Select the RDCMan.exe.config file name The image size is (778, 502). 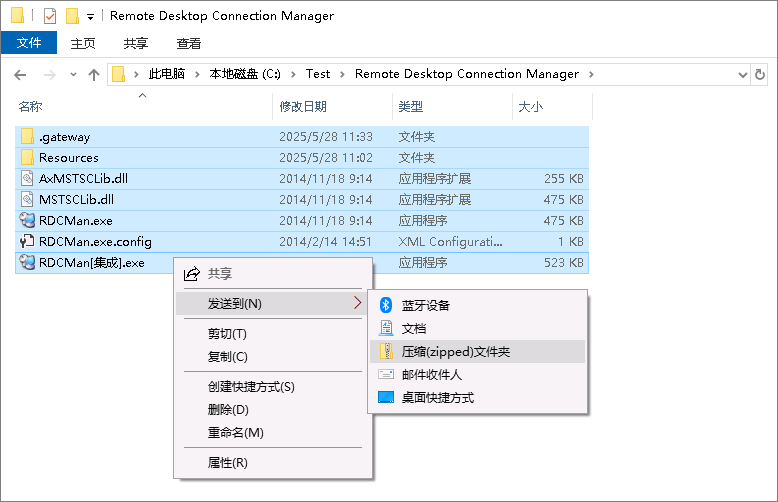95,242
